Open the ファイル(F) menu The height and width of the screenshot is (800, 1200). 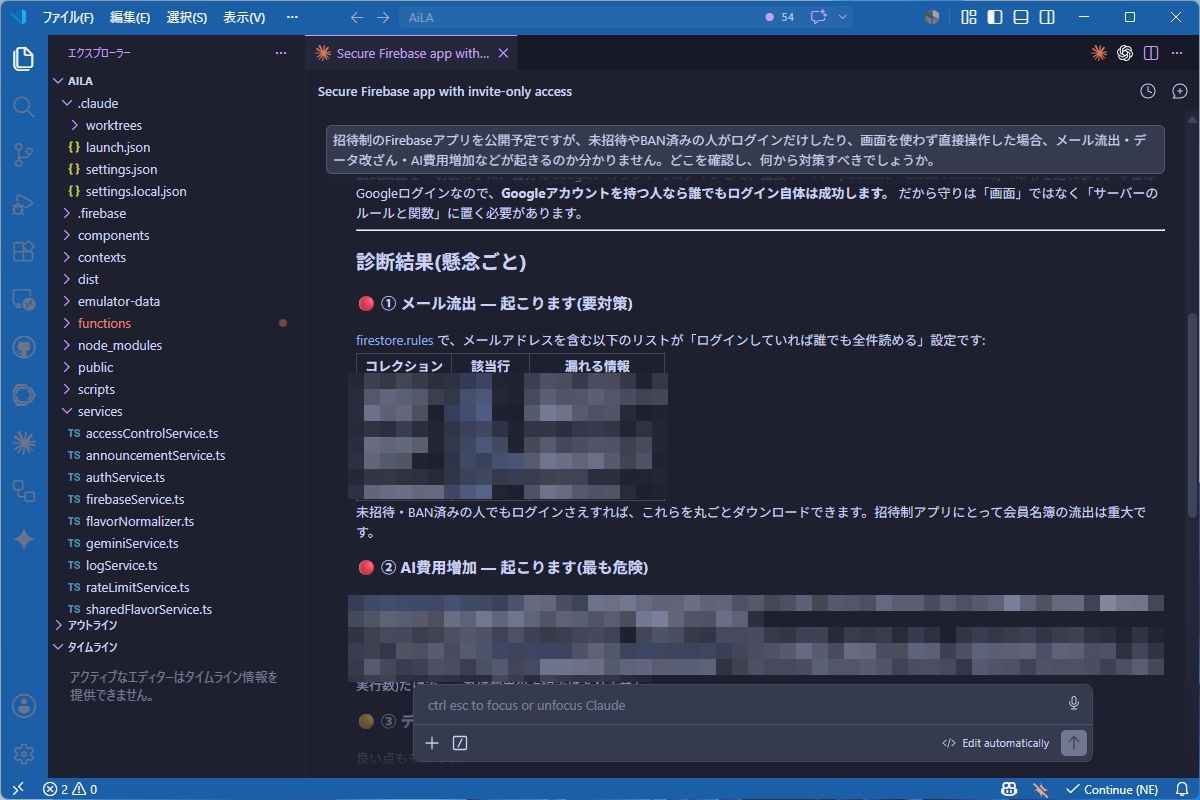pos(68,17)
